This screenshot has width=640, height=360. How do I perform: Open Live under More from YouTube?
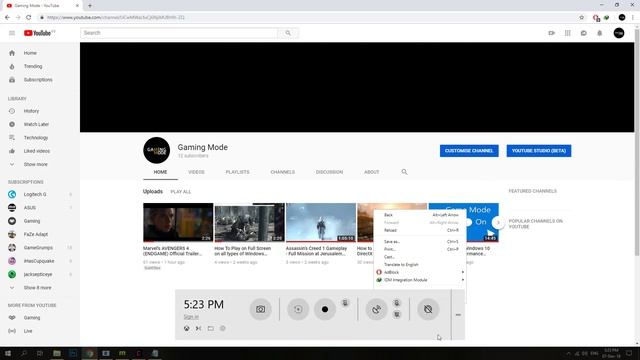[x=40, y=331]
